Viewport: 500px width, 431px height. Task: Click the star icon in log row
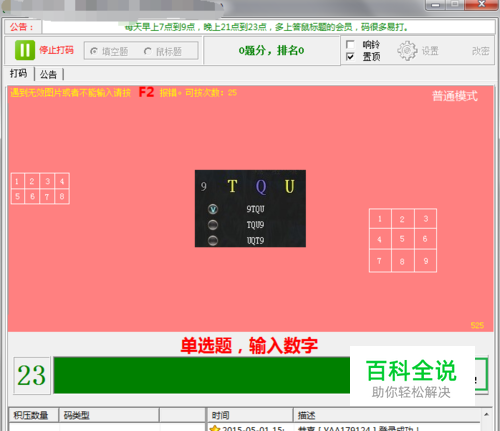tap(215, 428)
